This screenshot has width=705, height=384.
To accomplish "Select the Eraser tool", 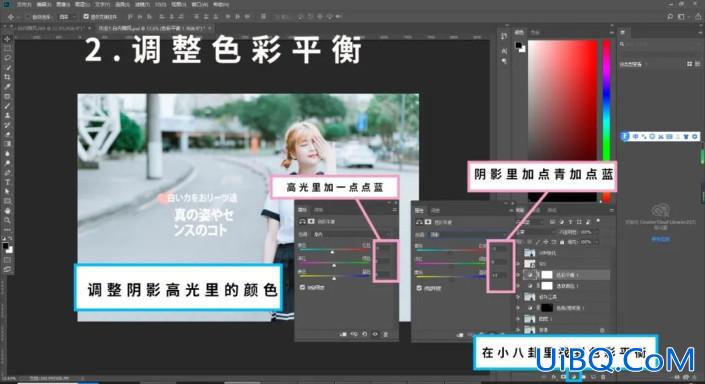I will (7, 134).
